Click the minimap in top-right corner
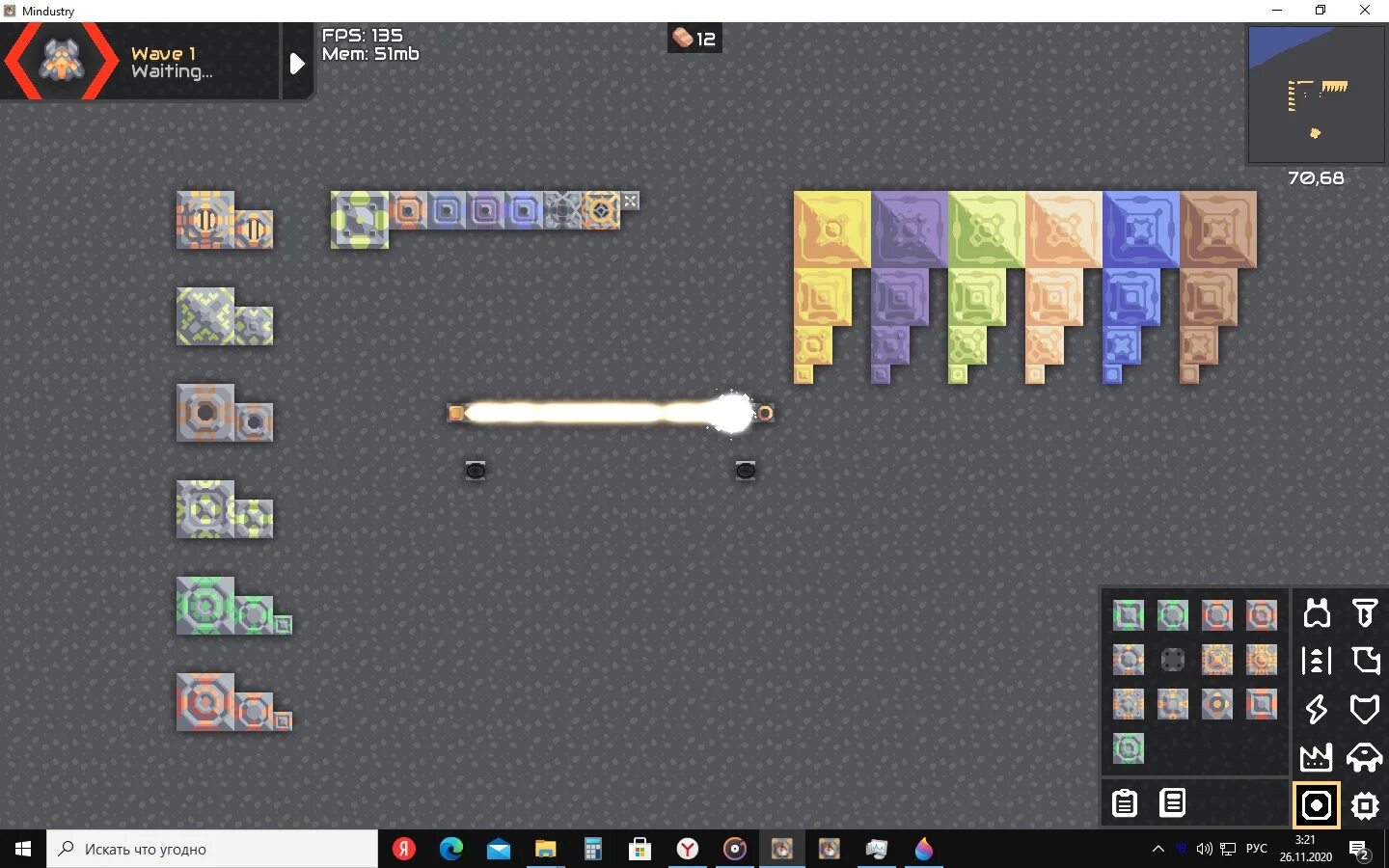 (x=1316, y=94)
